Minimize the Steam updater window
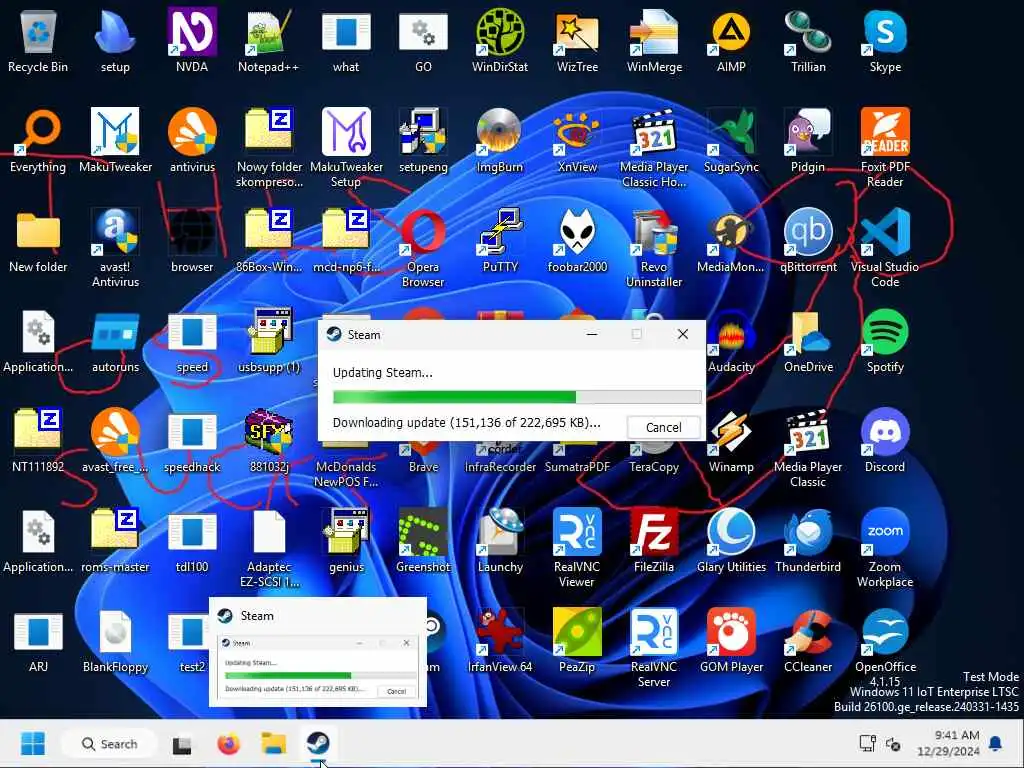 pyautogui.click(x=592, y=334)
